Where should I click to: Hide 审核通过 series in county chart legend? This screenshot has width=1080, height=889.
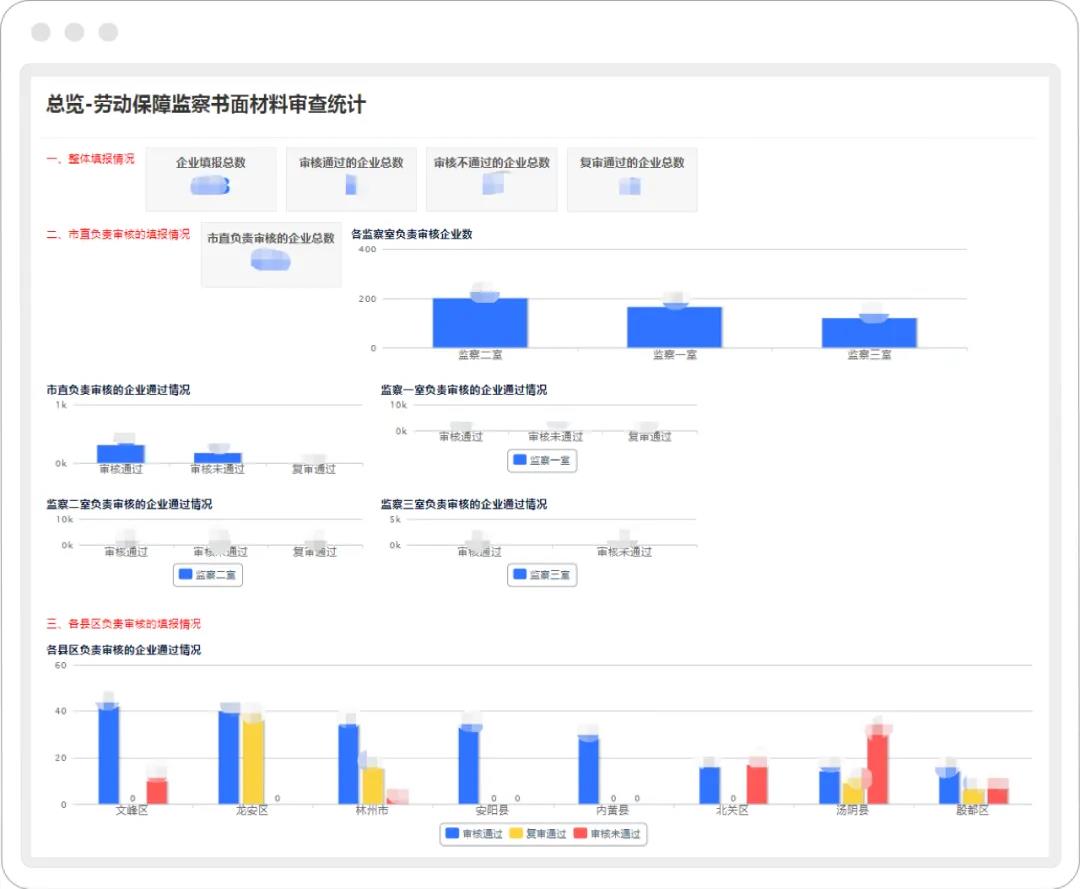point(474,833)
